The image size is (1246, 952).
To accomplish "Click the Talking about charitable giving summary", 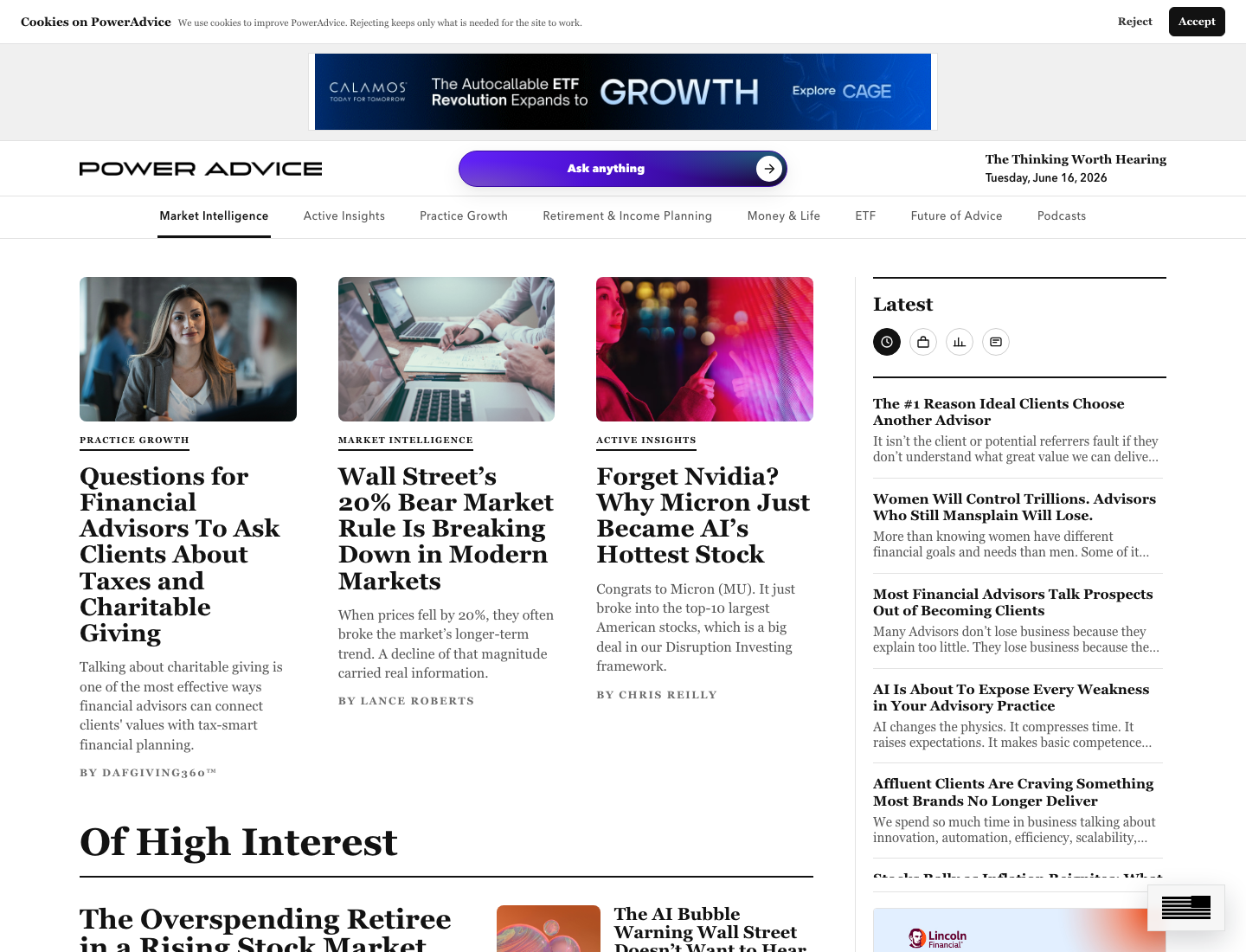I will pos(181,706).
